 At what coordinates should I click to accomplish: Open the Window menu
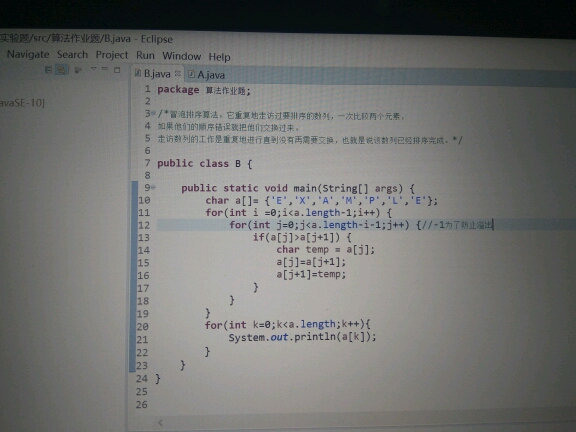pos(181,56)
